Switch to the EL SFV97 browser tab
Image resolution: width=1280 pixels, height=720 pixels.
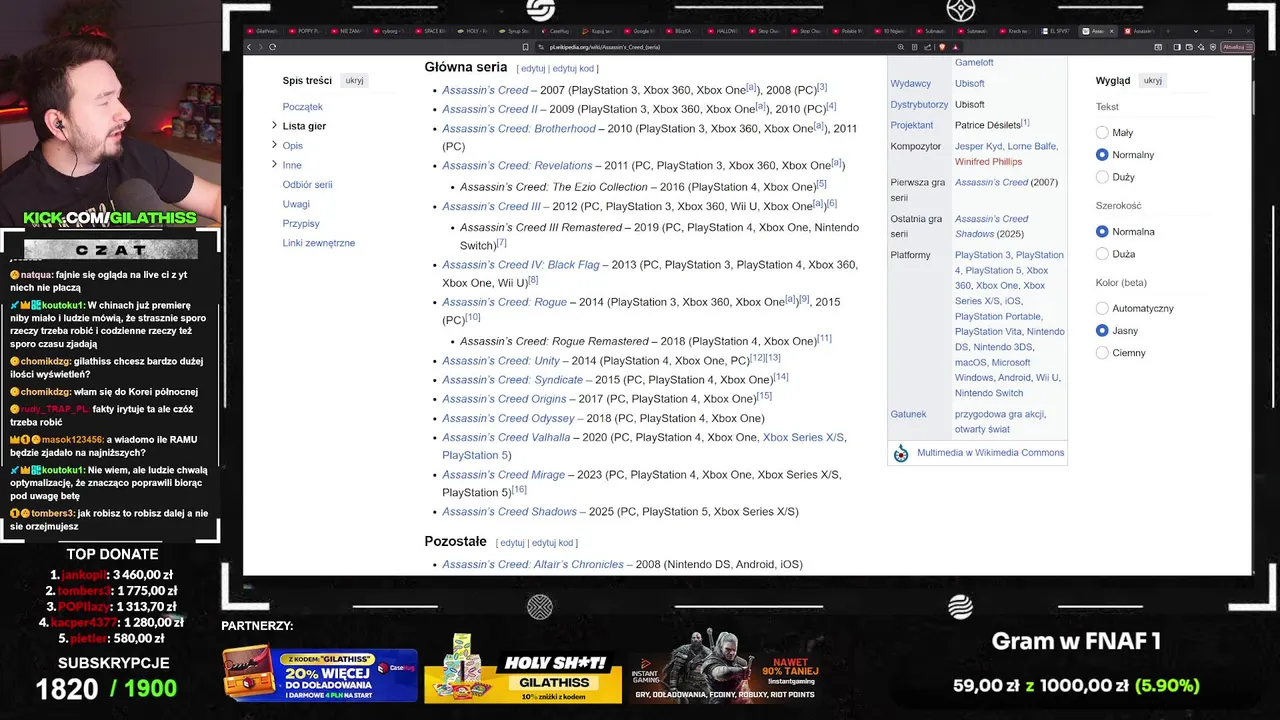click(x=1056, y=31)
